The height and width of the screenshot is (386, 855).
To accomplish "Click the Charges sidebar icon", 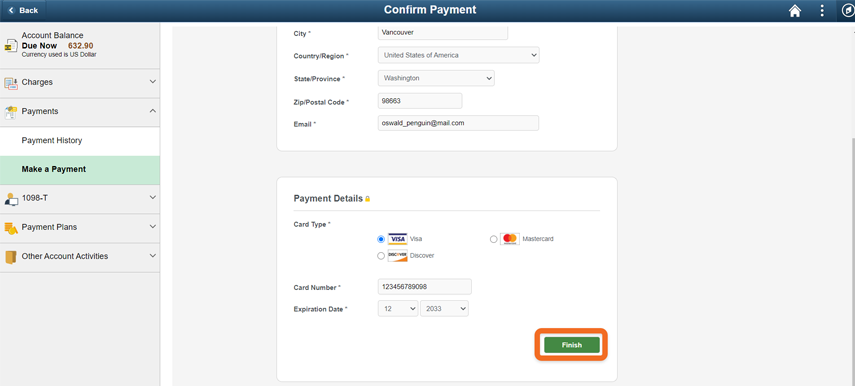I will (x=11, y=83).
